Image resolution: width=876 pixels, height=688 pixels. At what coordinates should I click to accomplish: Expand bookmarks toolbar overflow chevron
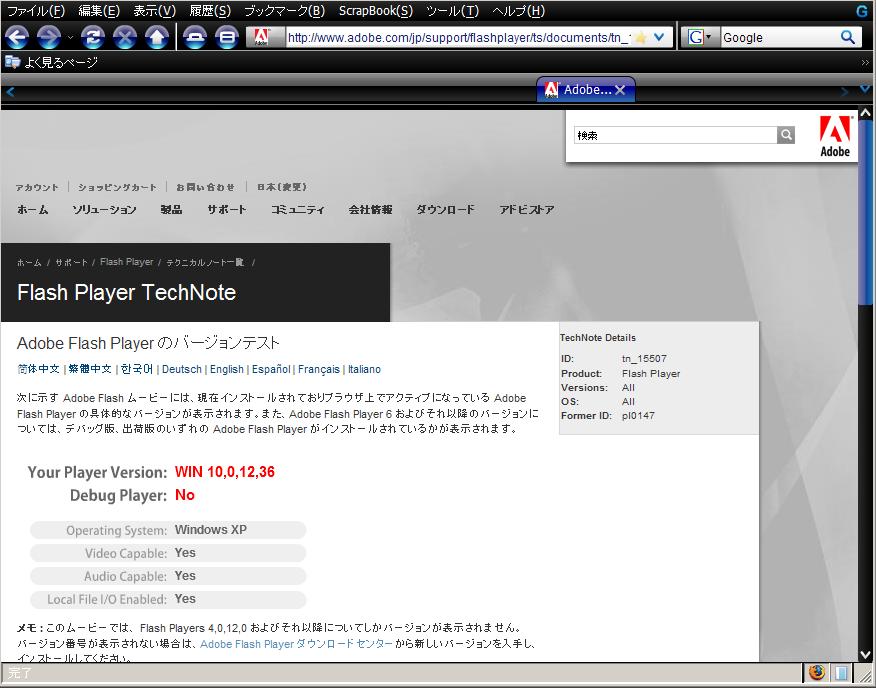coord(865,63)
